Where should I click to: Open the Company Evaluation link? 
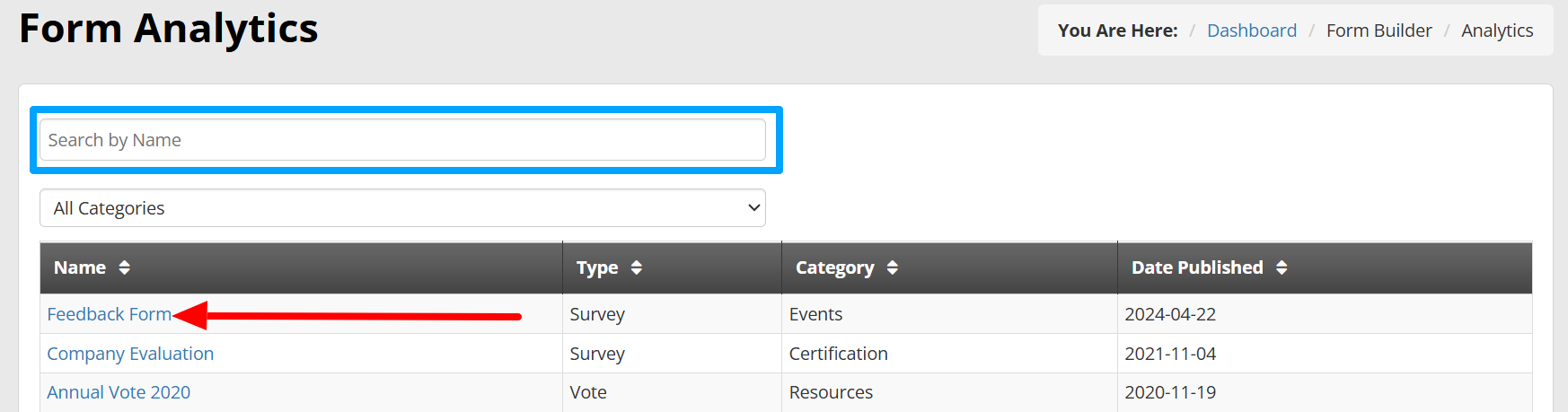pyautogui.click(x=130, y=354)
